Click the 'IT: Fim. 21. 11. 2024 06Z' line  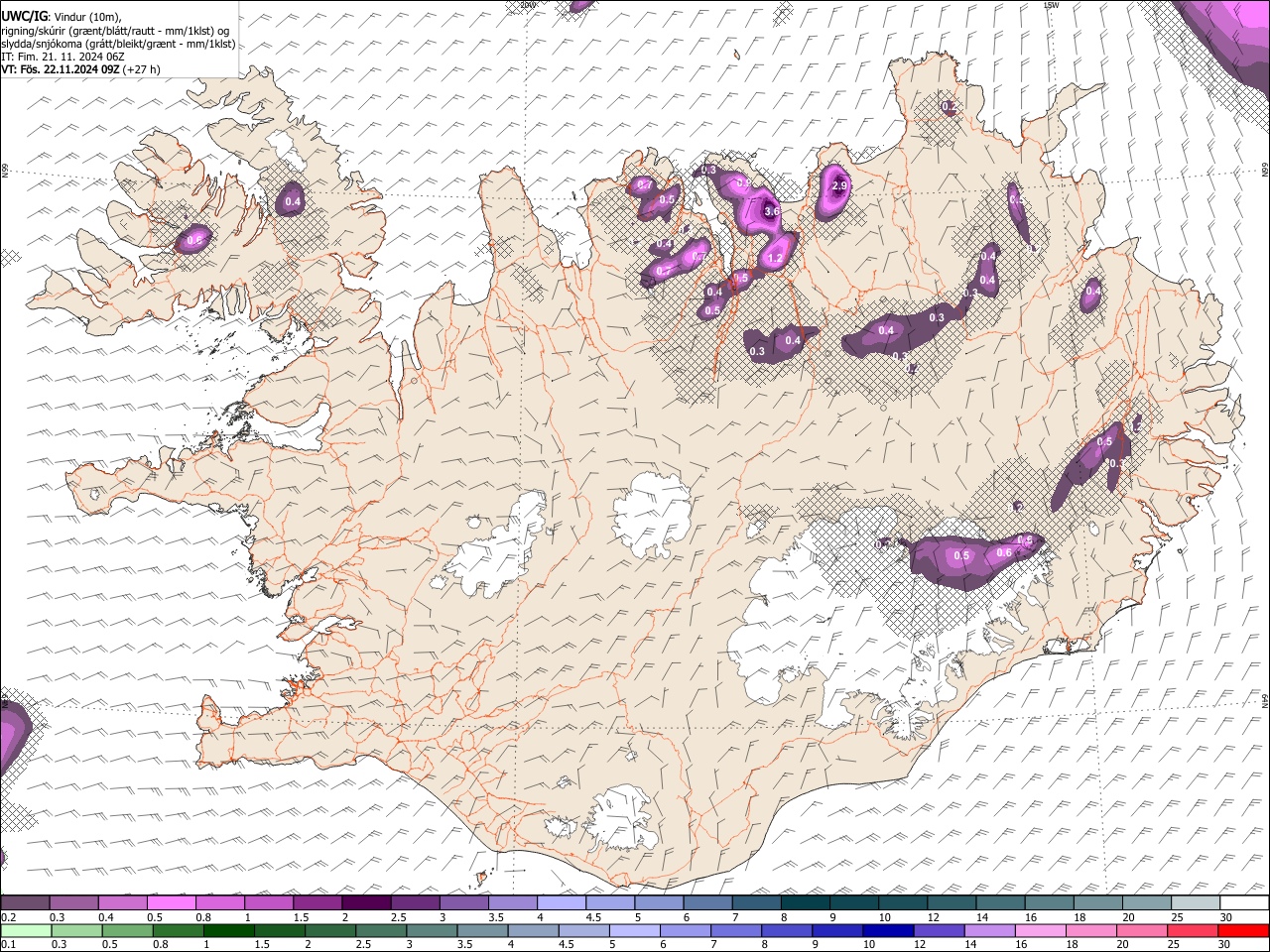click(63, 57)
